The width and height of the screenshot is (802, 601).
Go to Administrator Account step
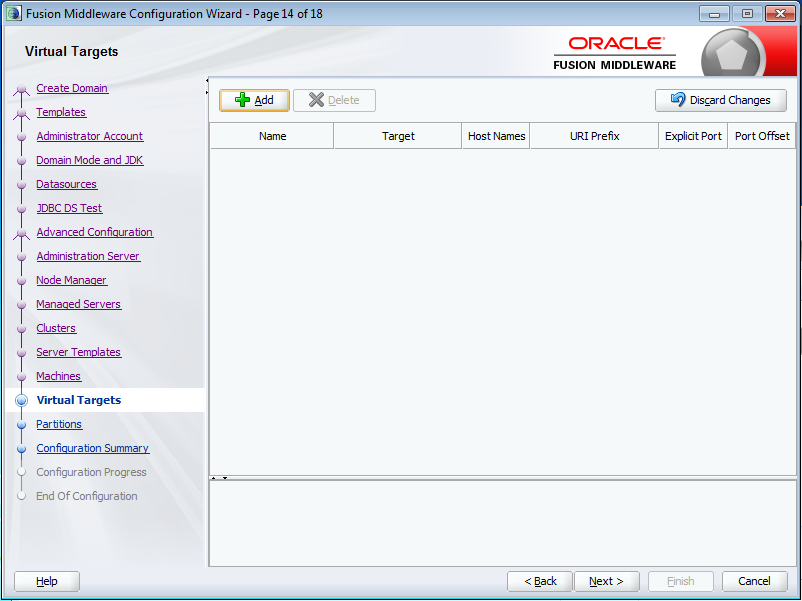click(x=90, y=136)
